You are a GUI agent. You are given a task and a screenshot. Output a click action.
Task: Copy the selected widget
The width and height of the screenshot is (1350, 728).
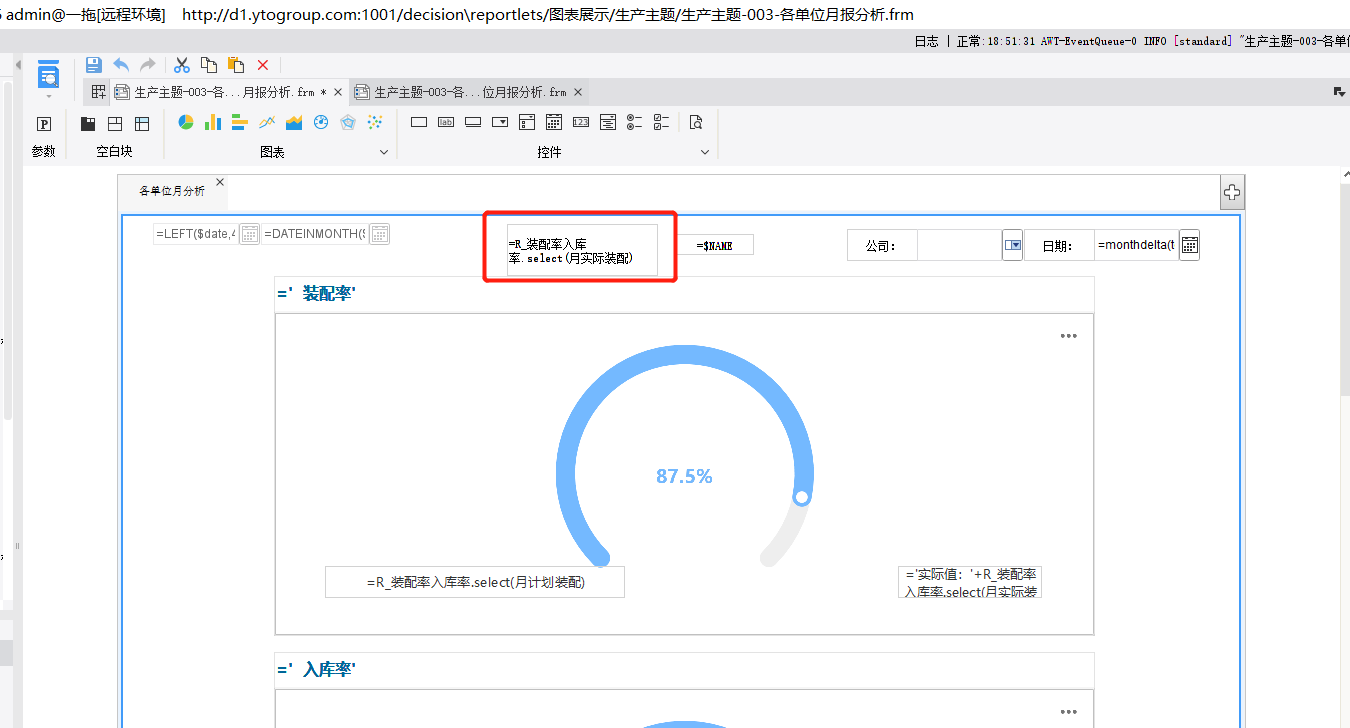(209, 65)
